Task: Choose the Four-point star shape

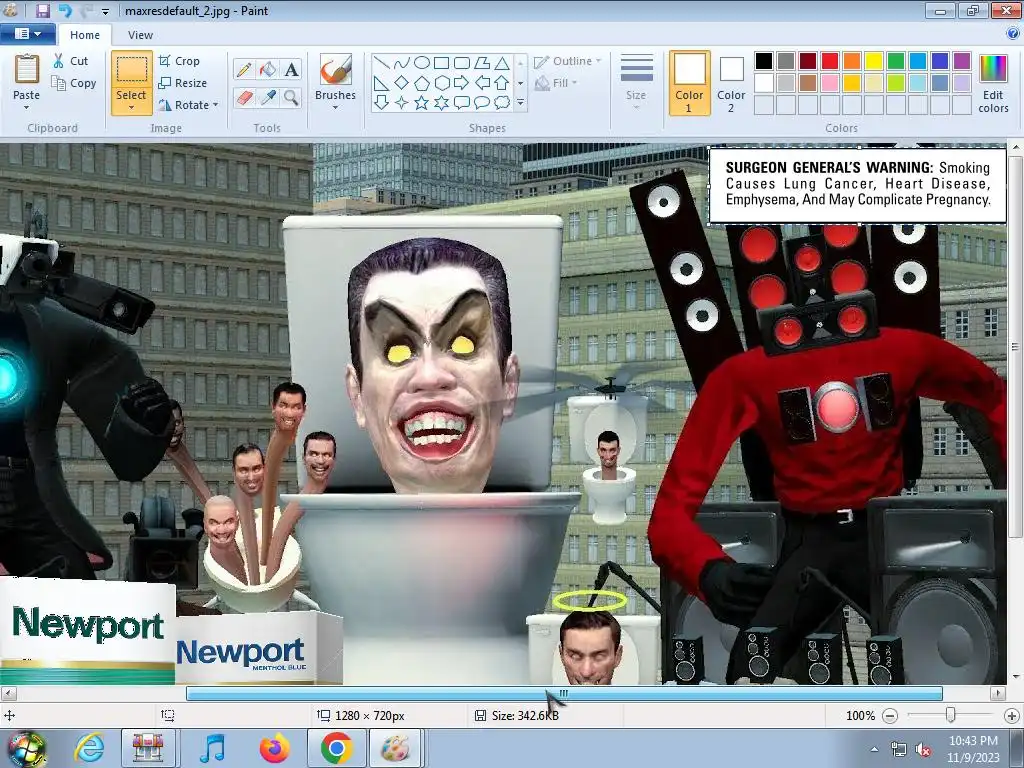Action: (x=402, y=103)
